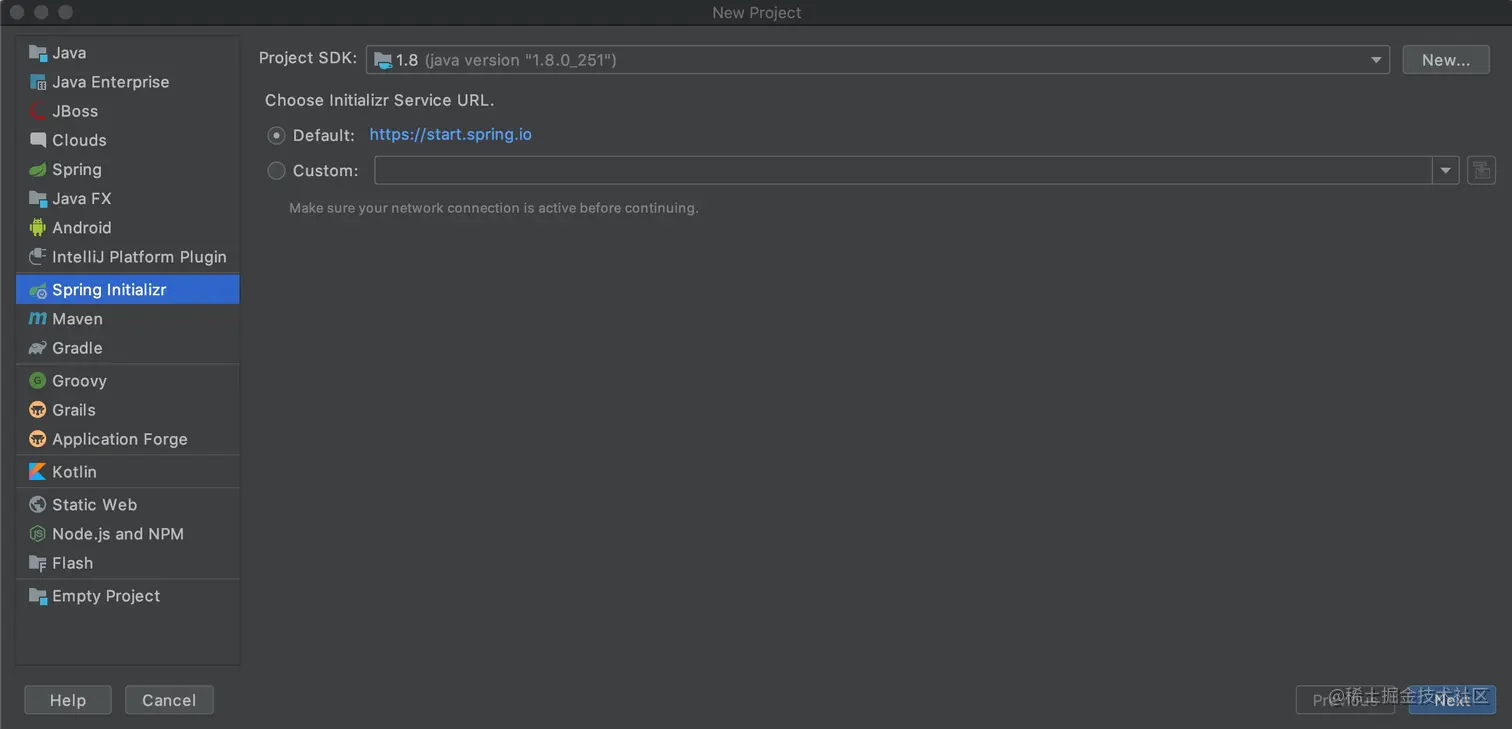Viewport: 1512px width, 729px height.
Task: Click the Gradle elephant icon
Action: [x=38, y=348]
